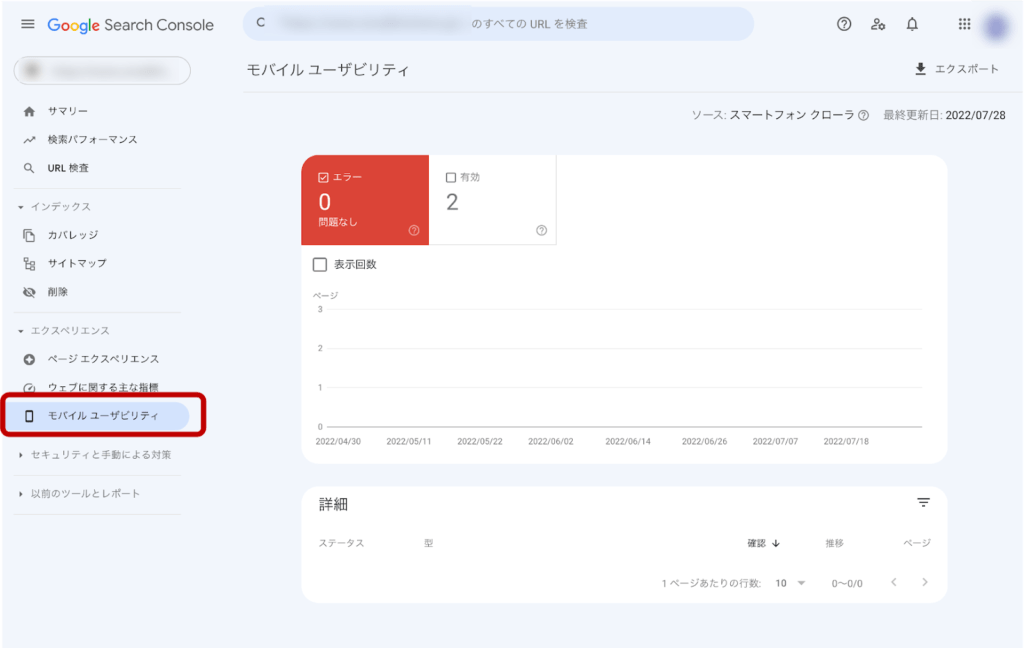Open help icon on the 有効 card

[x=541, y=230]
